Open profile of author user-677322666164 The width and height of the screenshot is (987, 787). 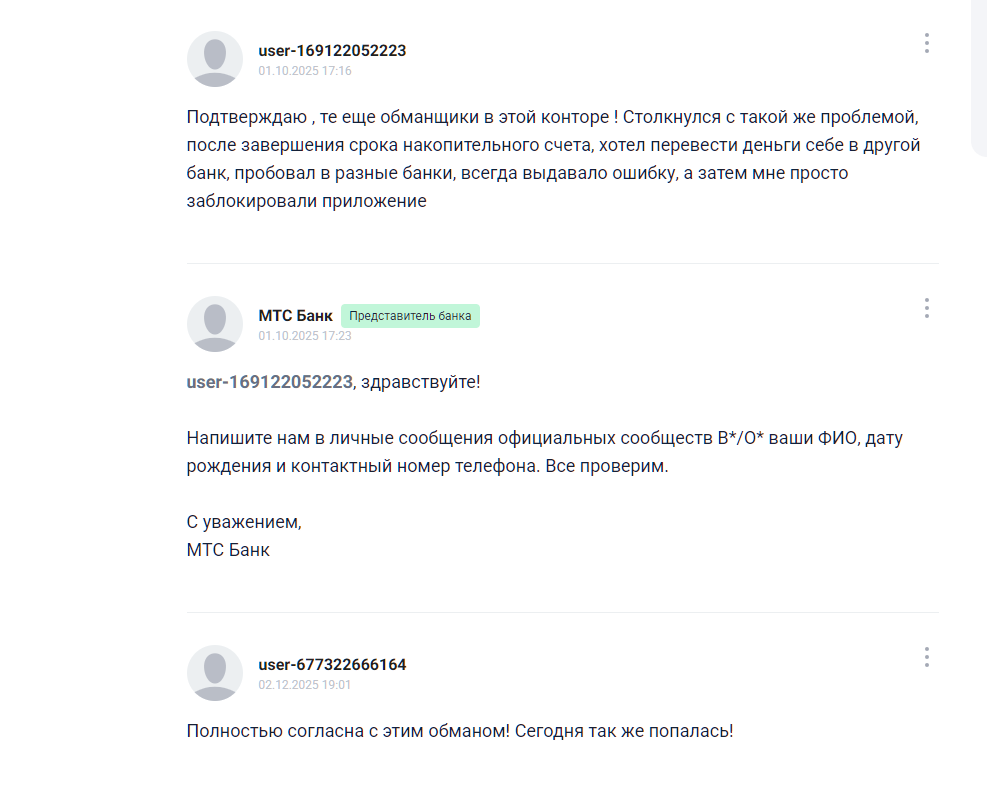(x=332, y=664)
